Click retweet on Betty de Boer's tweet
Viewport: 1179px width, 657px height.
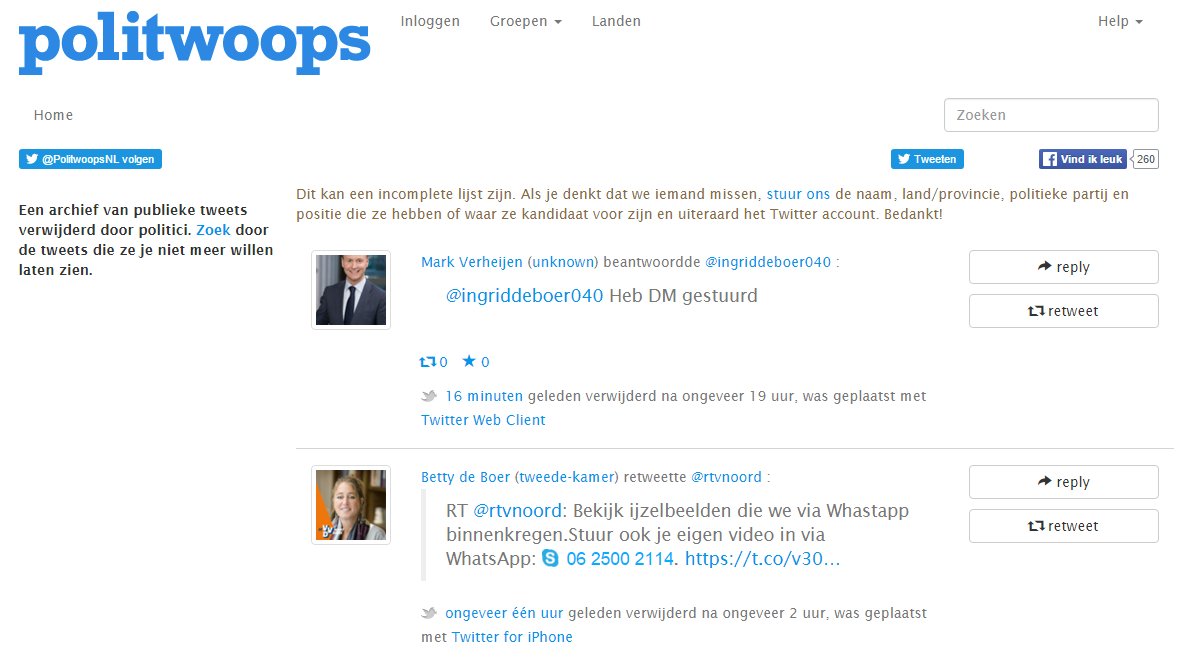tap(1063, 526)
